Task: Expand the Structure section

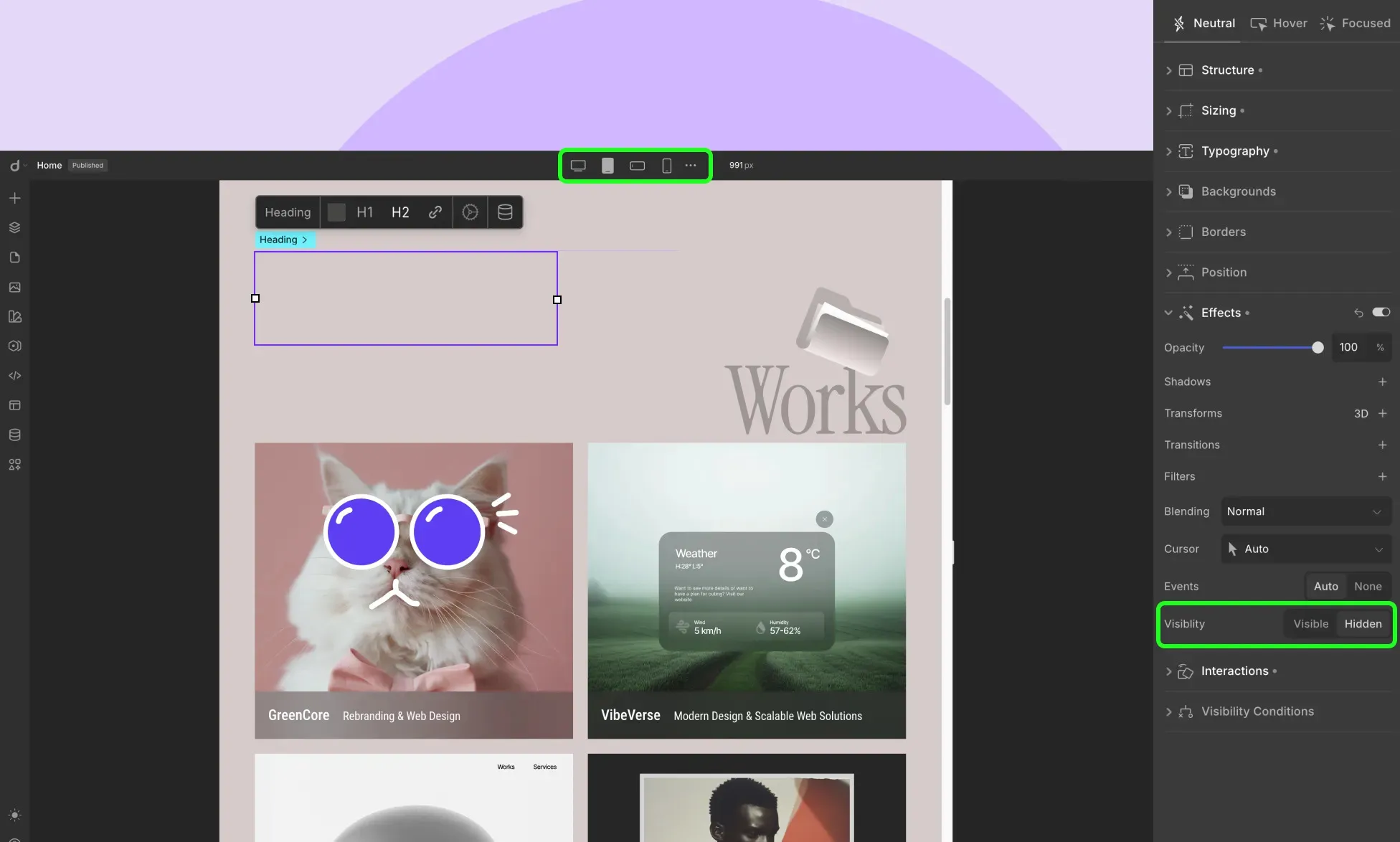Action: point(1277,70)
